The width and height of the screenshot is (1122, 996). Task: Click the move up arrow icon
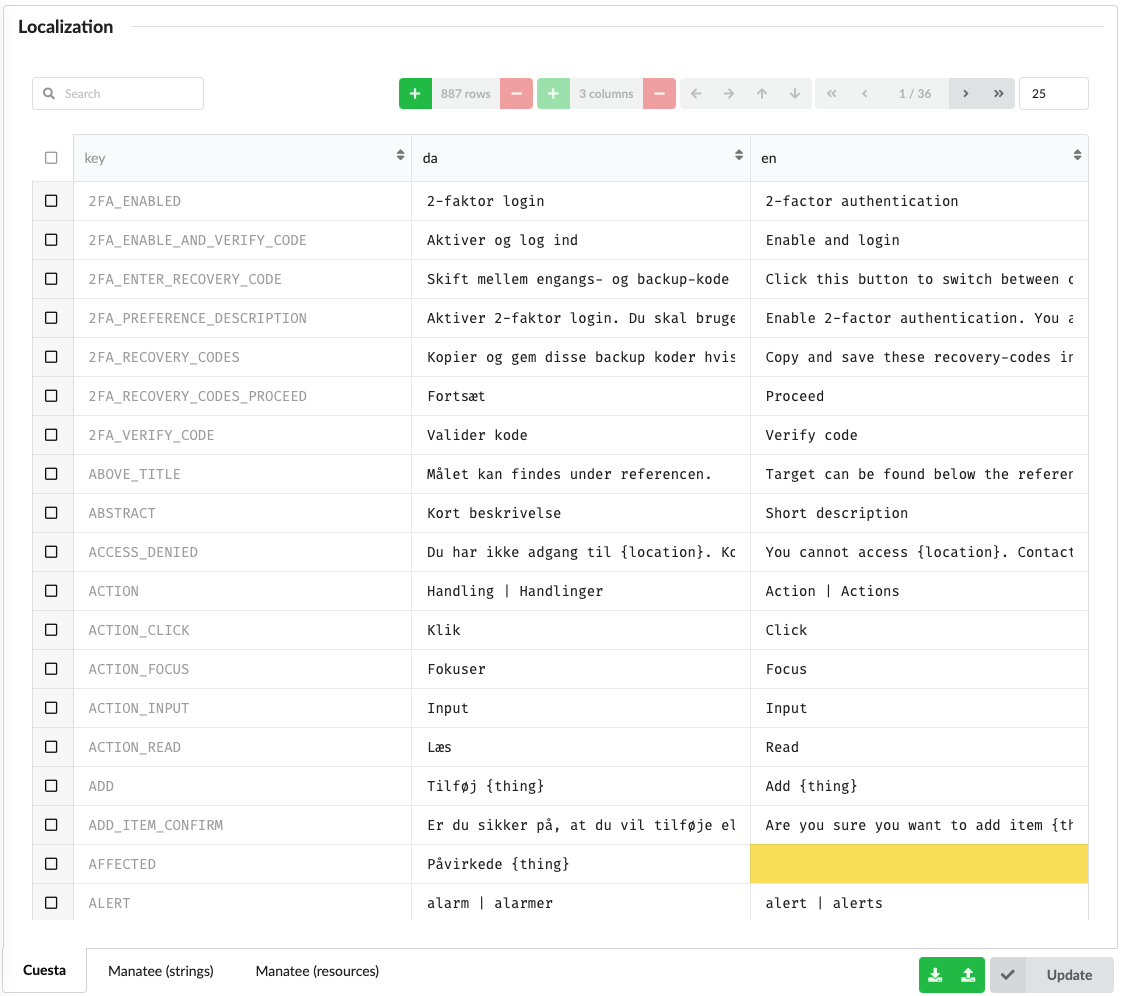(x=762, y=94)
